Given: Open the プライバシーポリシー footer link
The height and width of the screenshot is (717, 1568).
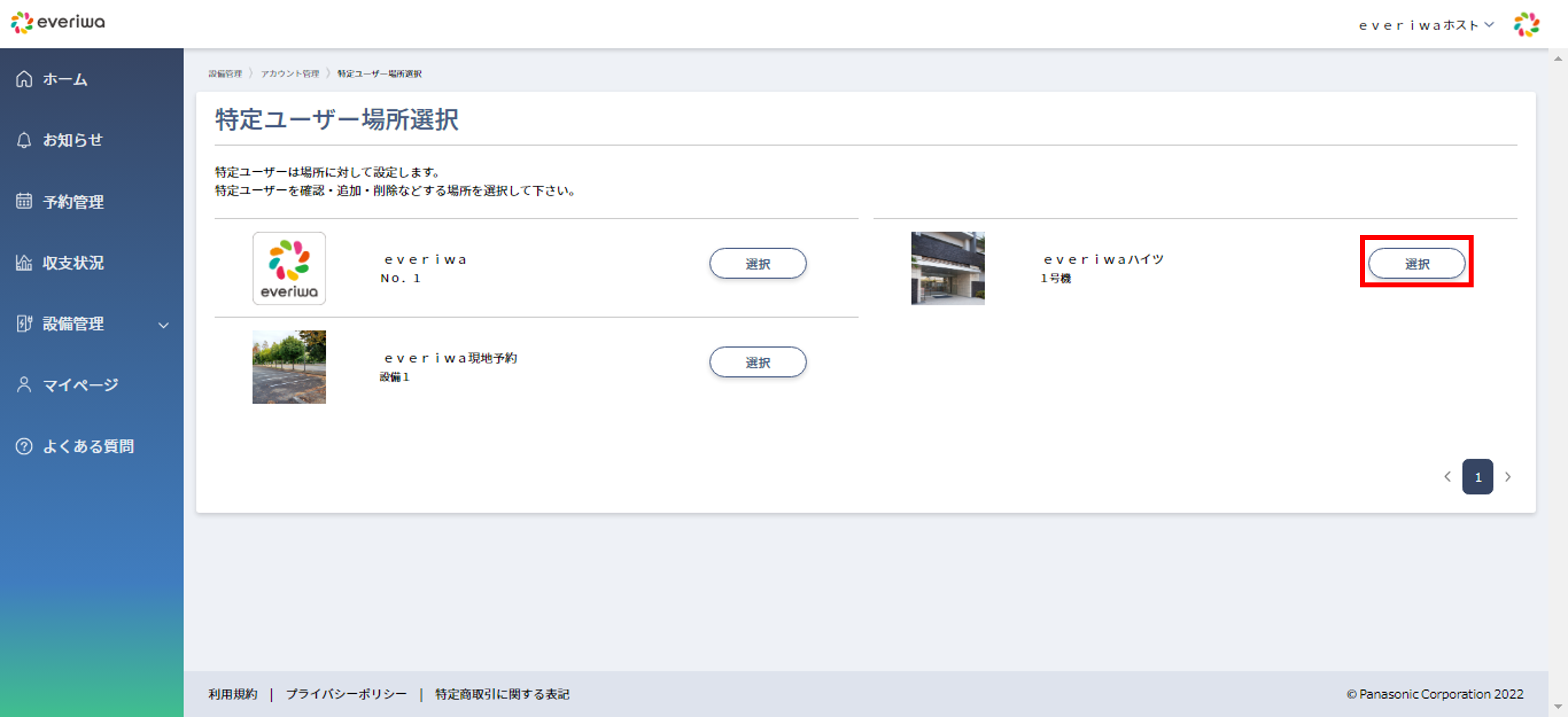Looking at the screenshot, I should click(346, 694).
